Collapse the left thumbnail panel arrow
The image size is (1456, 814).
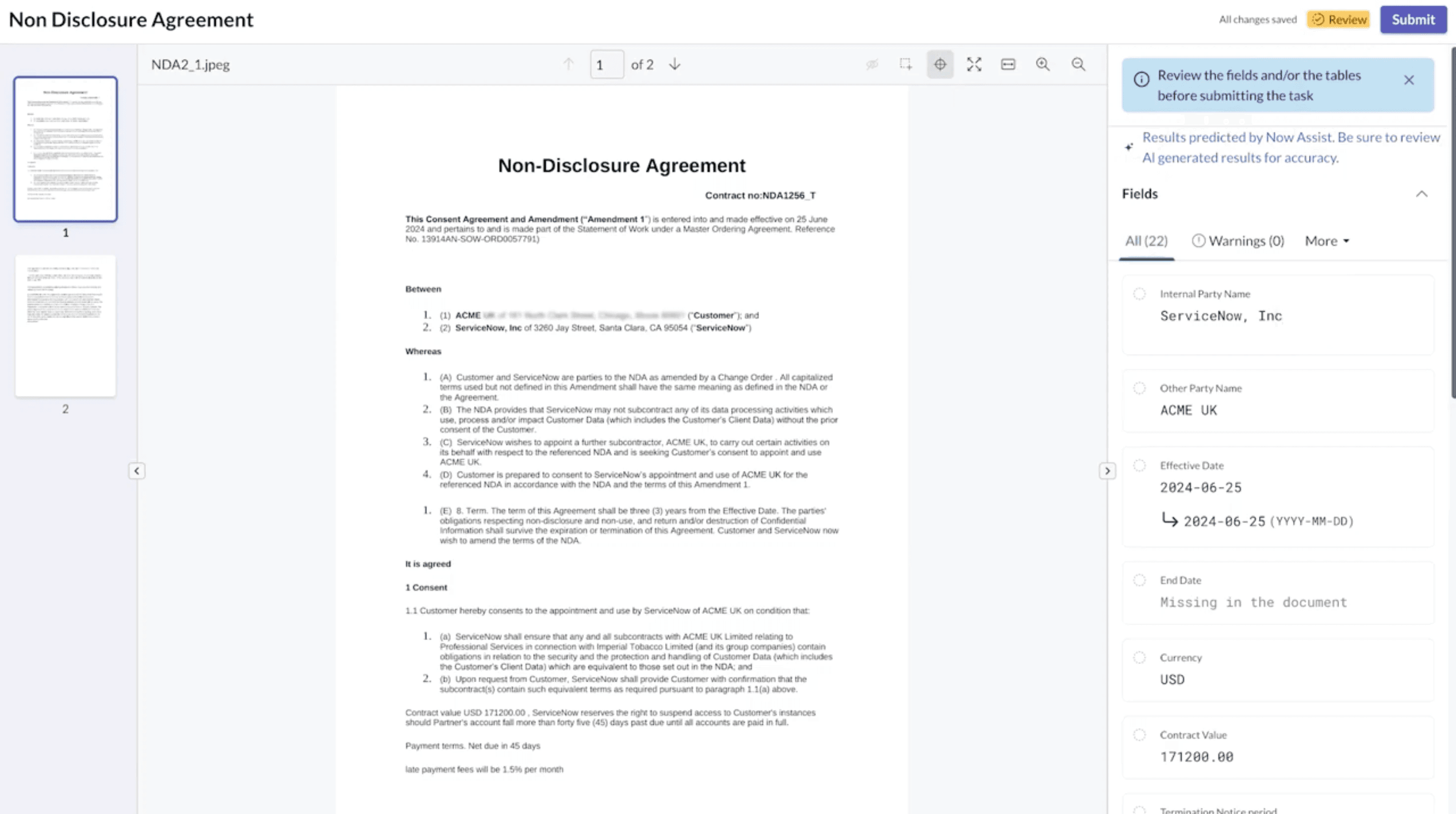(136, 471)
